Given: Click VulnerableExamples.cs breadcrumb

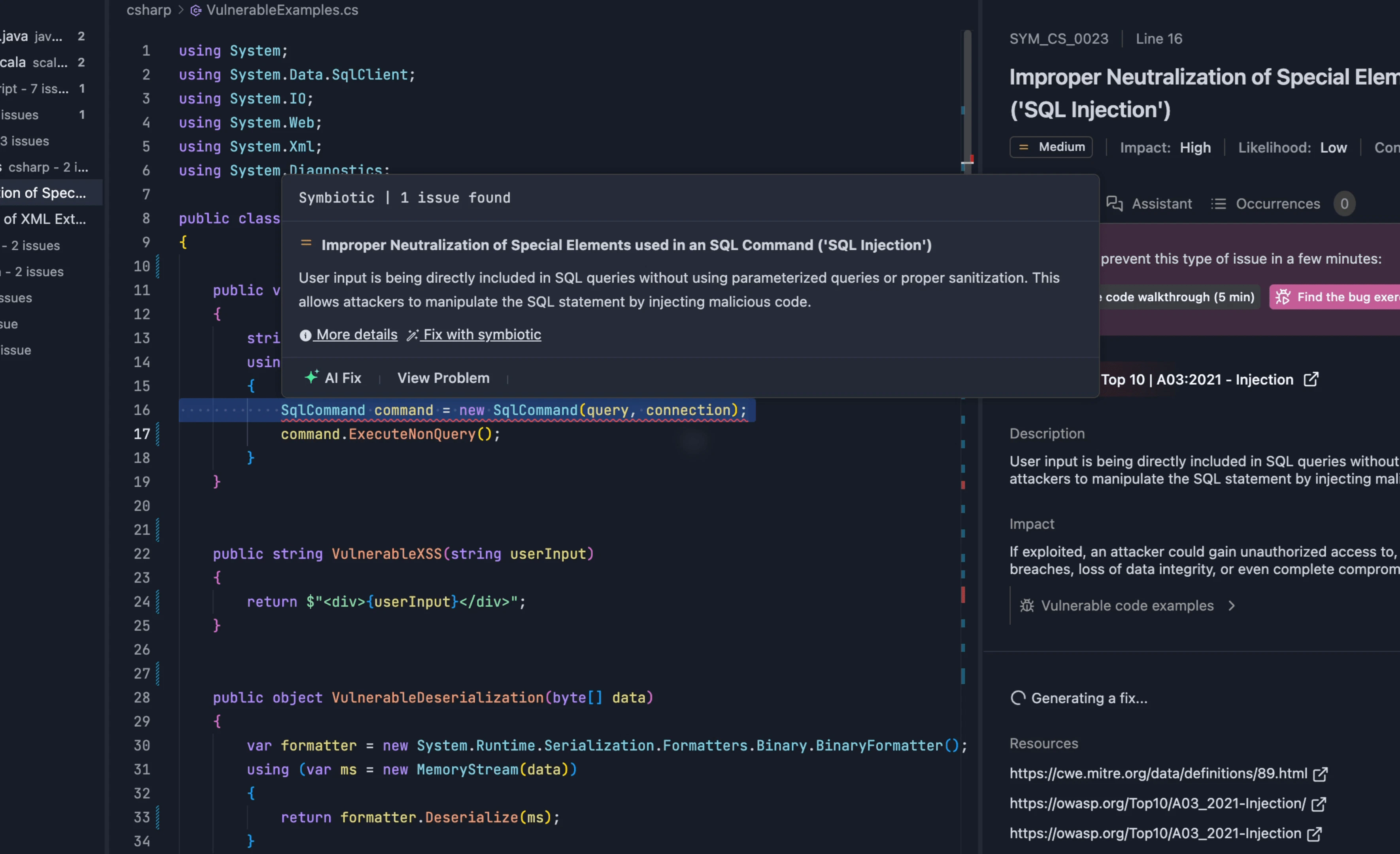Looking at the screenshot, I should coord(282,9).
